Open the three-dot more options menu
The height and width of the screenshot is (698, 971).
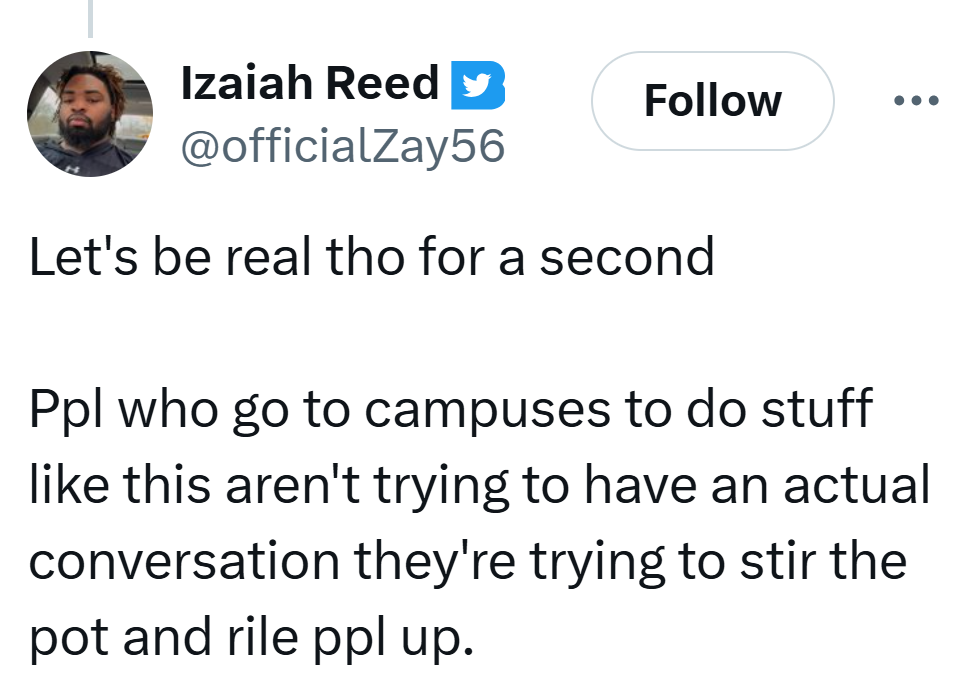(x=916, y=100)
